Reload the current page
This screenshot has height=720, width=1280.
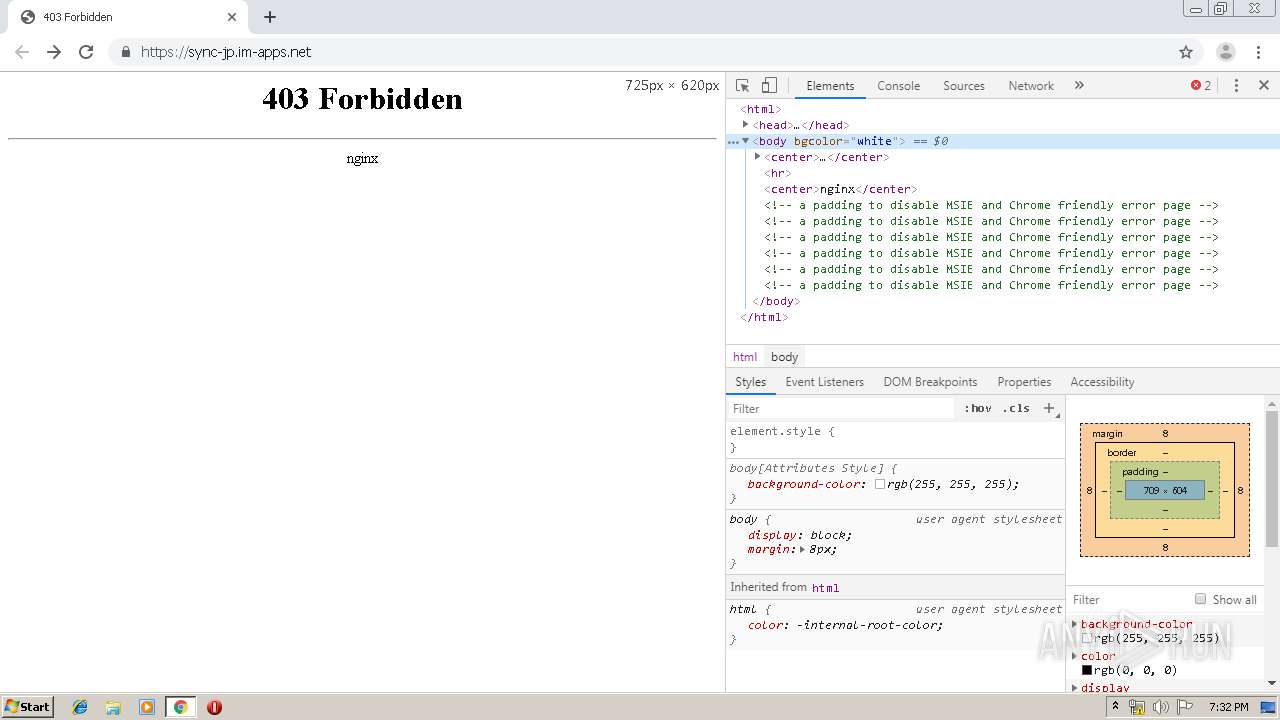(x=86, y=52)
